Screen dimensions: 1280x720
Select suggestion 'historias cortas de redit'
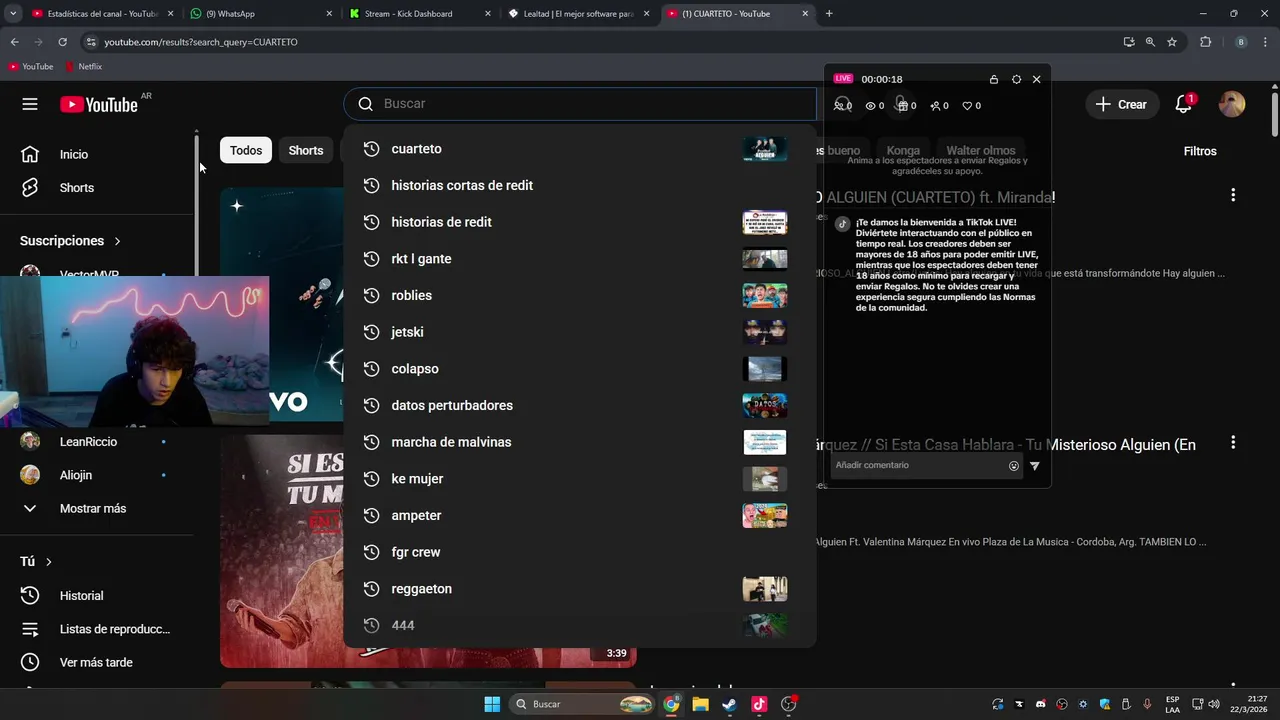(580, 185)
